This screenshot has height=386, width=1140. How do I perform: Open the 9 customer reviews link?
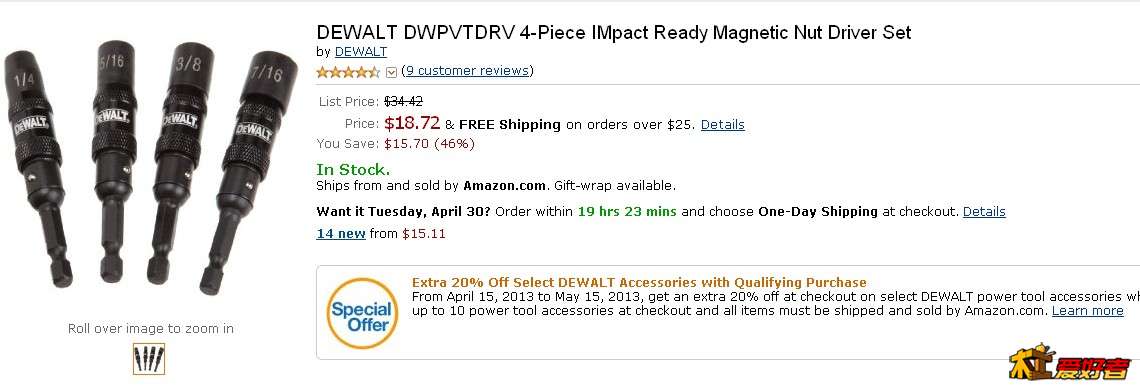(x=467, y=71)
